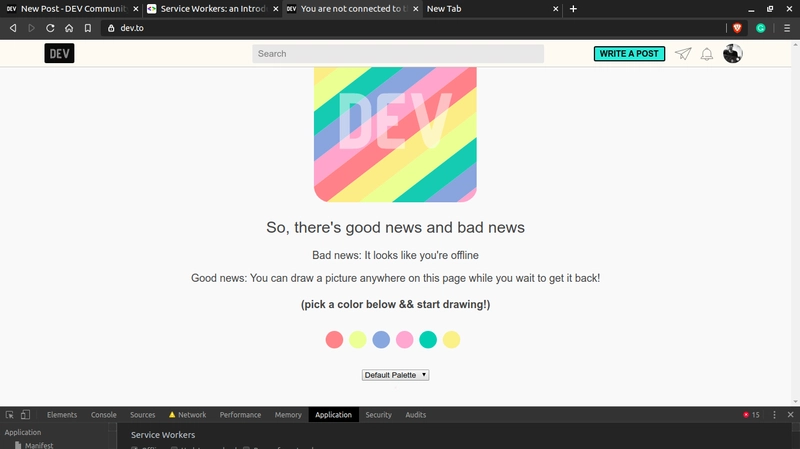This screenshot has height=449, width=800.
Task: Close the DevTools panel
Action: point(790,415)
